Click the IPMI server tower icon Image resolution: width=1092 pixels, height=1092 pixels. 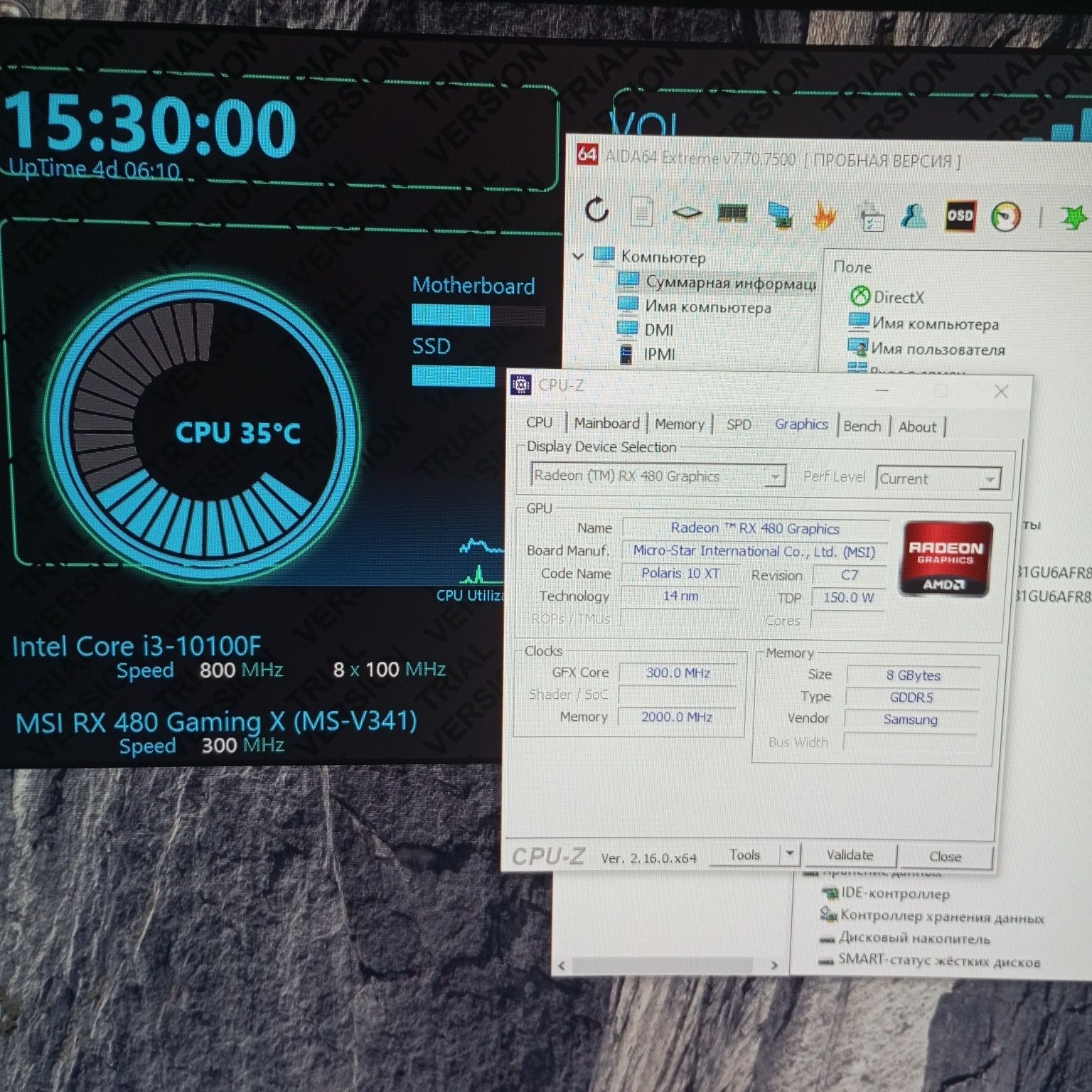point(626,353)
